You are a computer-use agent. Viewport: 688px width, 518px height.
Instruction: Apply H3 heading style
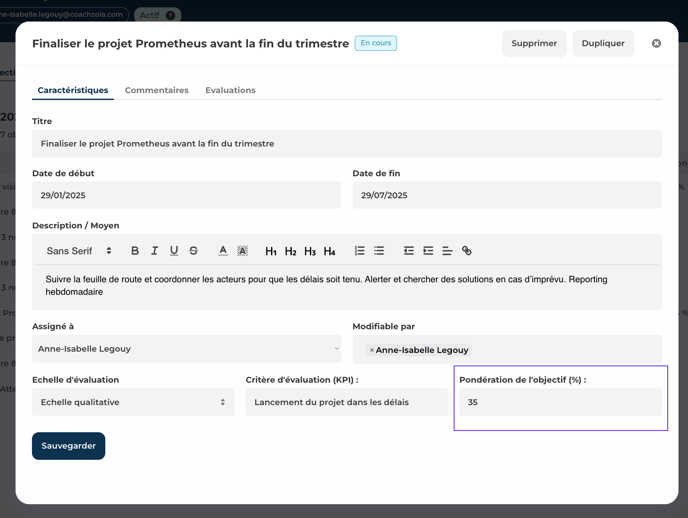pyautogui.click(x=310, y=251)
